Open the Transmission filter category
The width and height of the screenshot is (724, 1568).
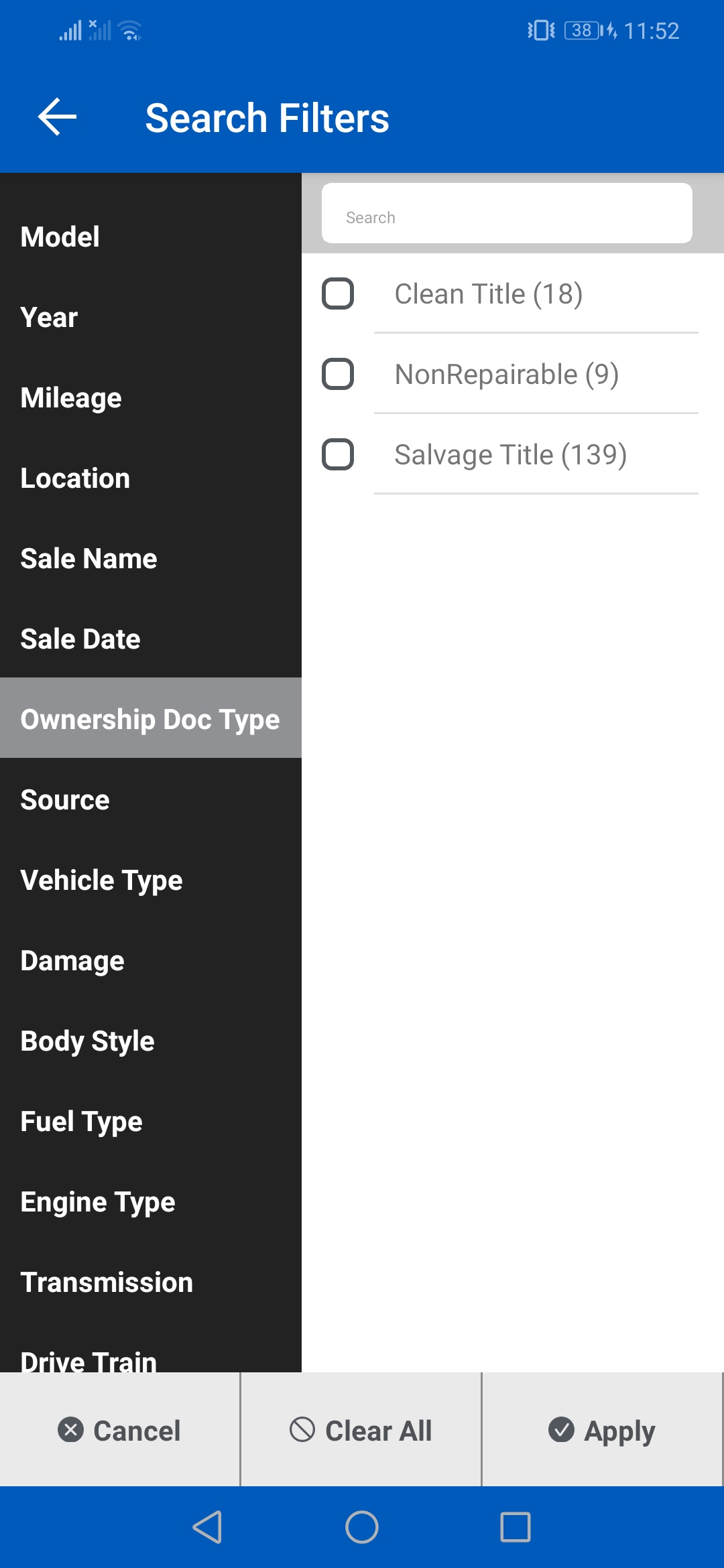pos(107,1283)
